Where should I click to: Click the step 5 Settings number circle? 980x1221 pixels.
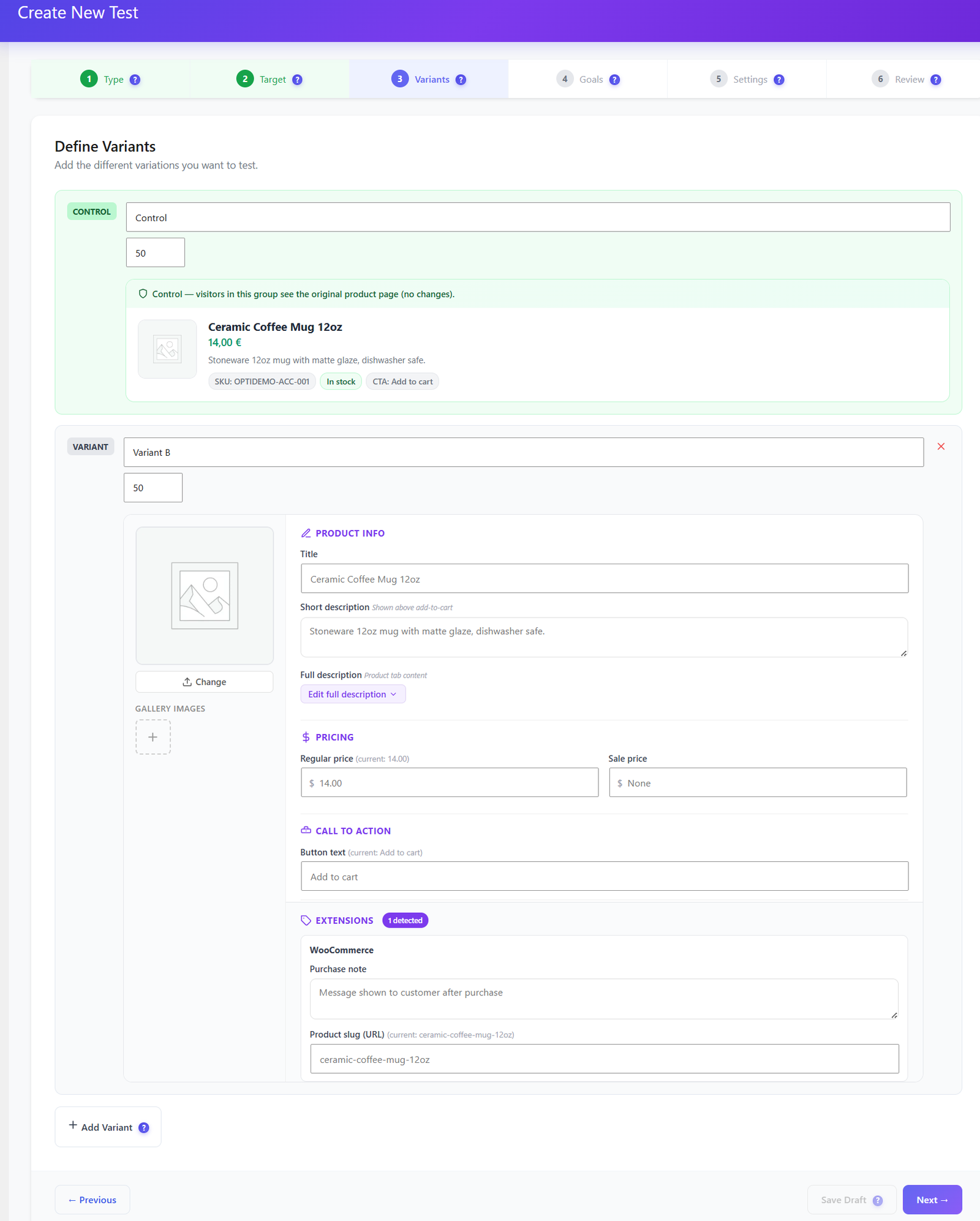pyautogui.click(x=718, y=78)
